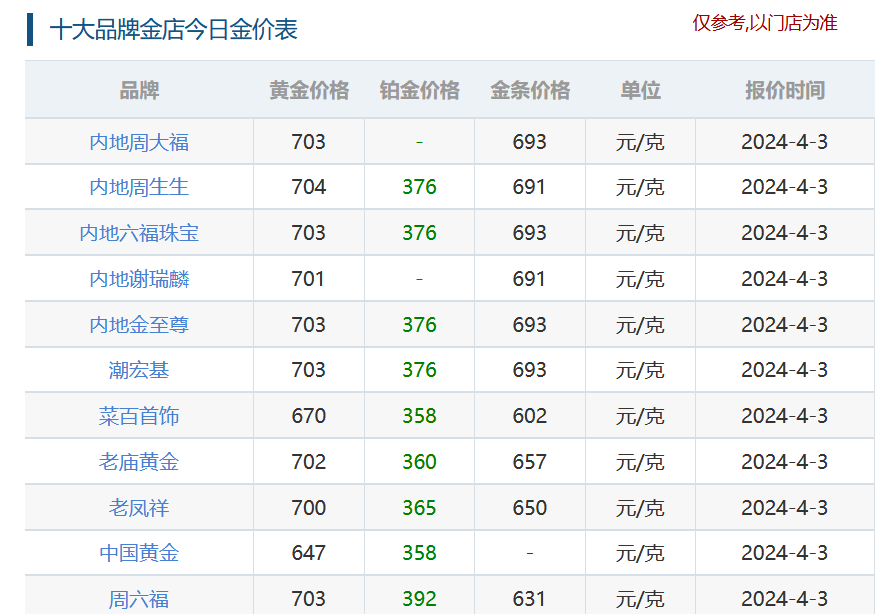Select the date 2024-4-3 in 内地周大福 row

784,142
